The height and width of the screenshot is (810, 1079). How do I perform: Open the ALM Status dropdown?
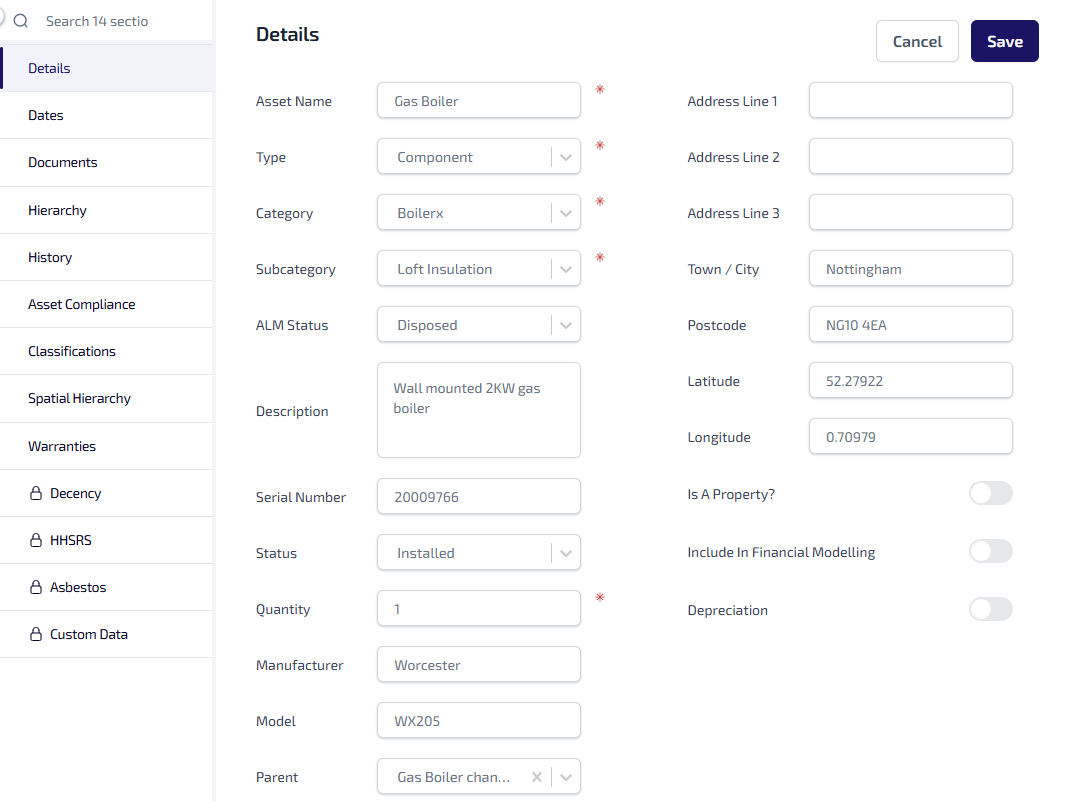point(566,325)
